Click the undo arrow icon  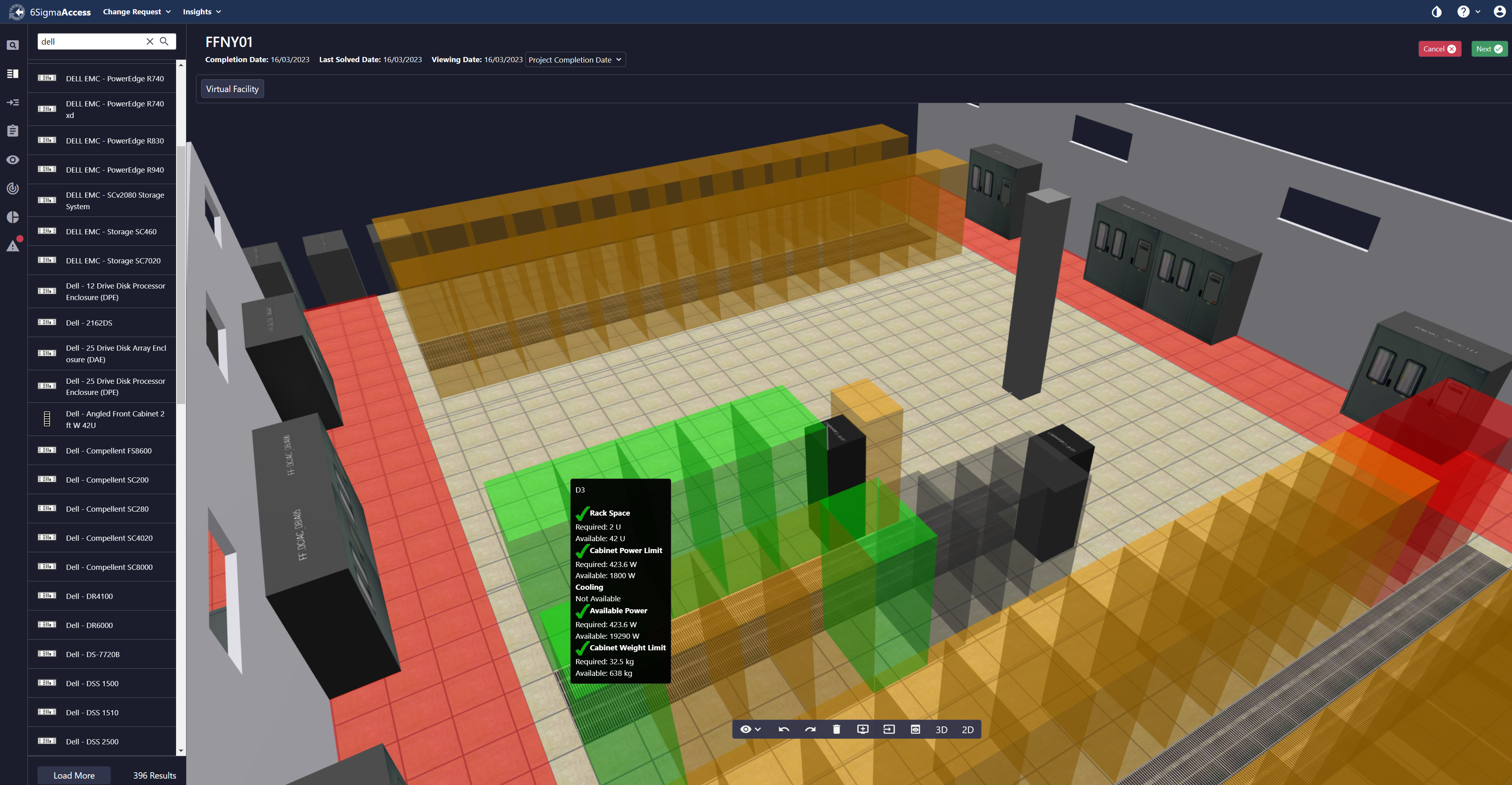[783, 729]
